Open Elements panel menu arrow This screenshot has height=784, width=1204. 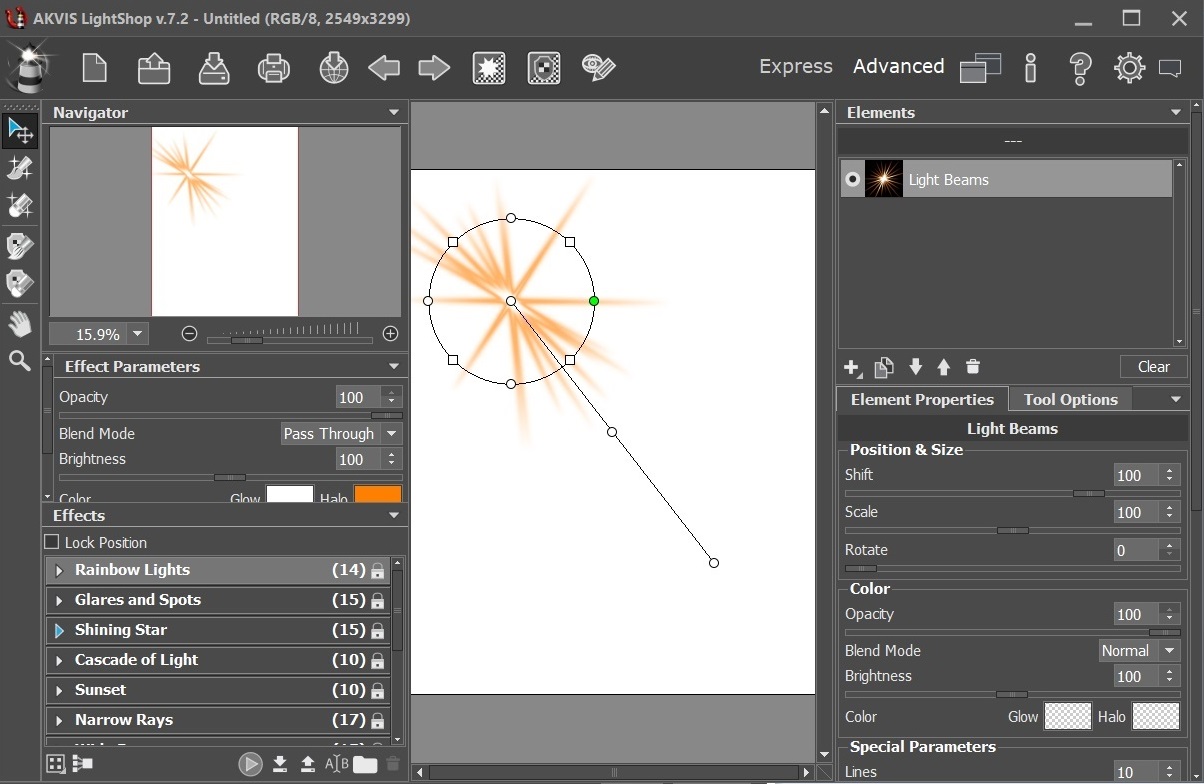click(x=1176, y=113)
